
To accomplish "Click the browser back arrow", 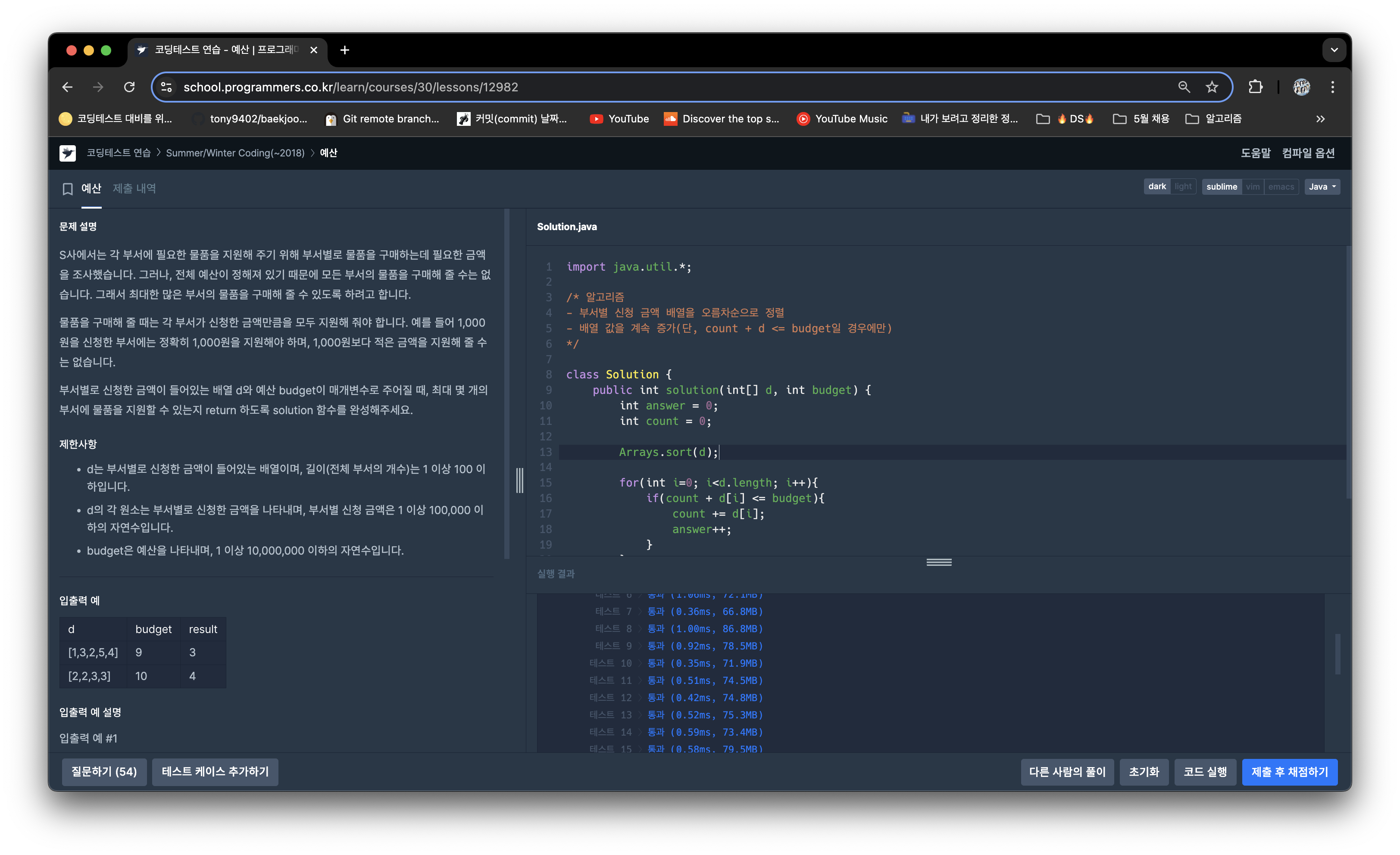I will (68, 87).
